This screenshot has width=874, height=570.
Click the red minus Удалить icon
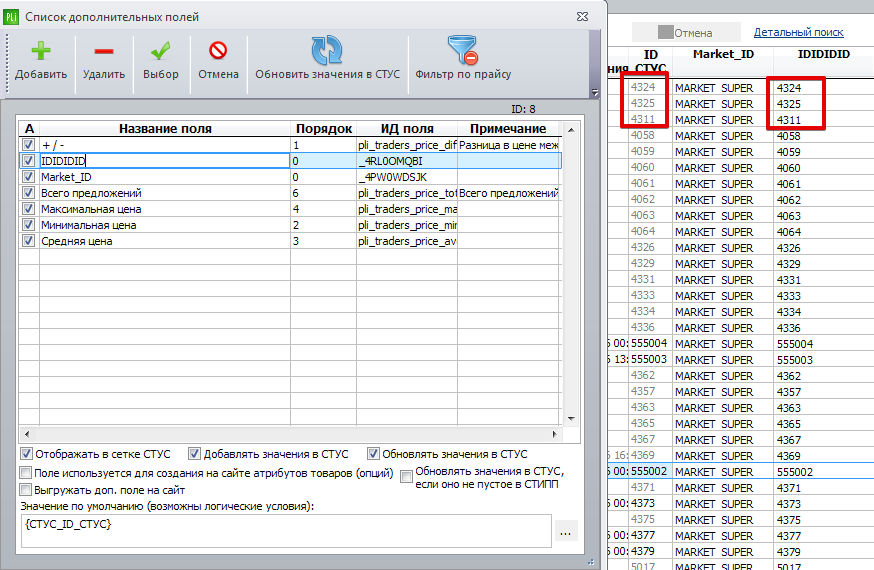pyautogui.click(x=104, y=51)
